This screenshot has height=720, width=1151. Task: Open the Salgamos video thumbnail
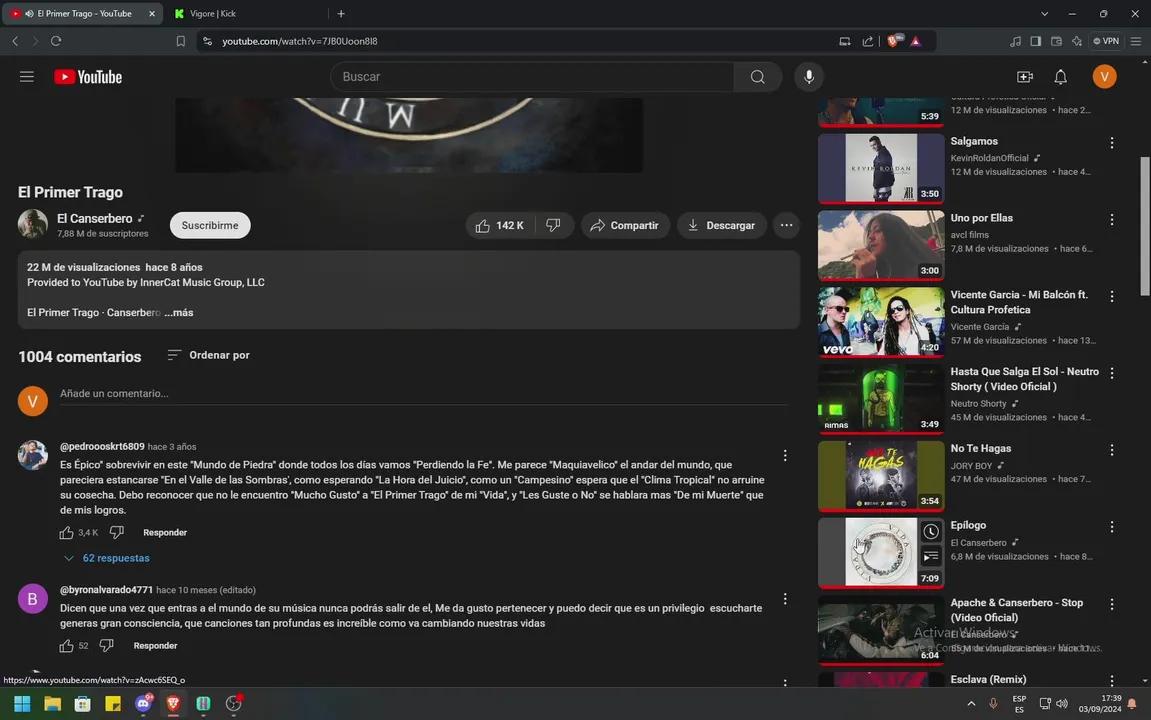[x=881, y=168]
